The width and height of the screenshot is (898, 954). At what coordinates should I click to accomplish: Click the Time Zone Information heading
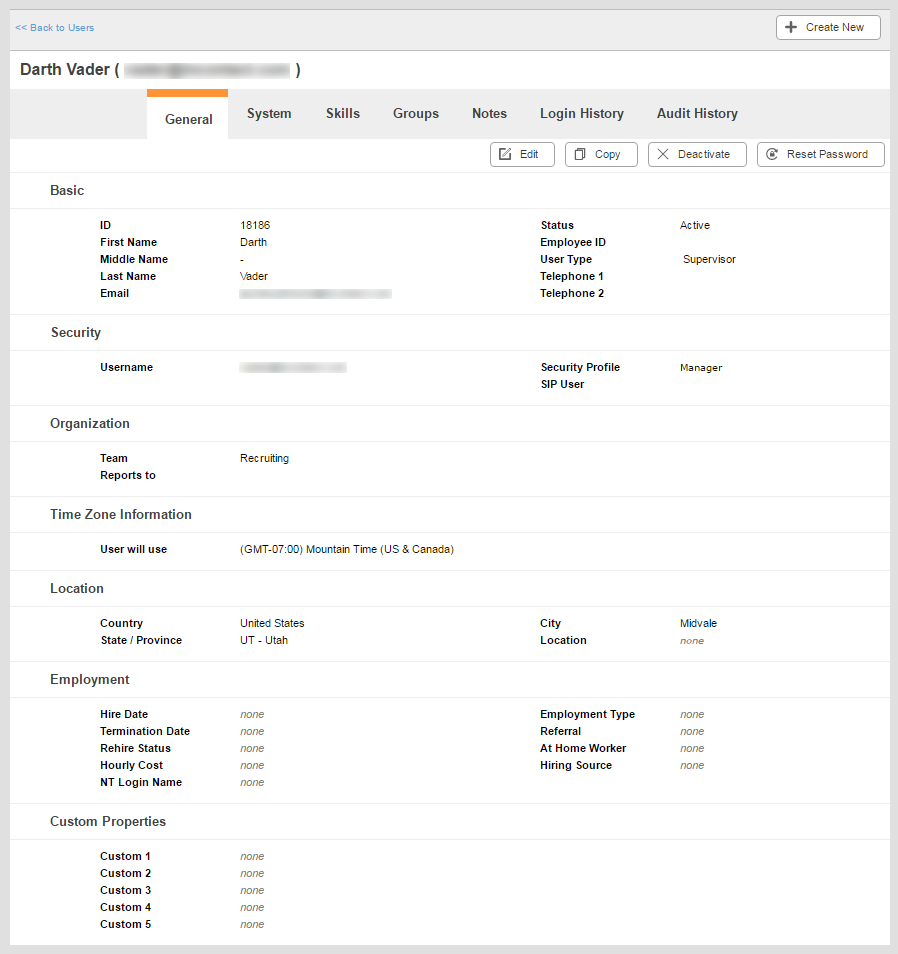point(121,515)
